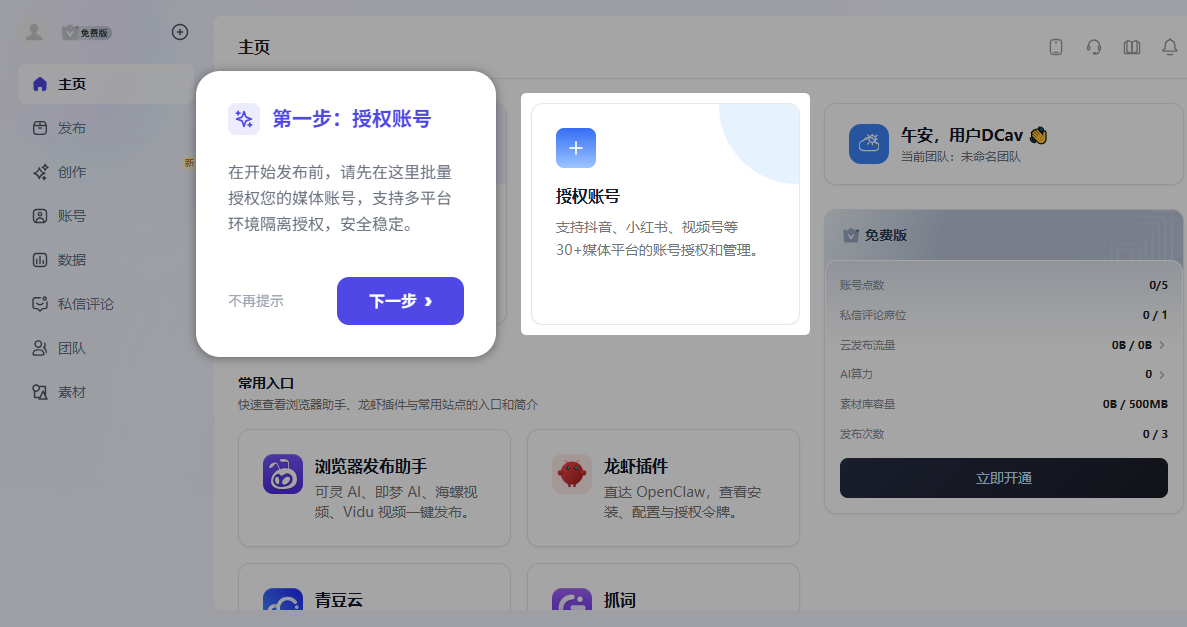Click the 创作 sparkle icon

[40, 172]
